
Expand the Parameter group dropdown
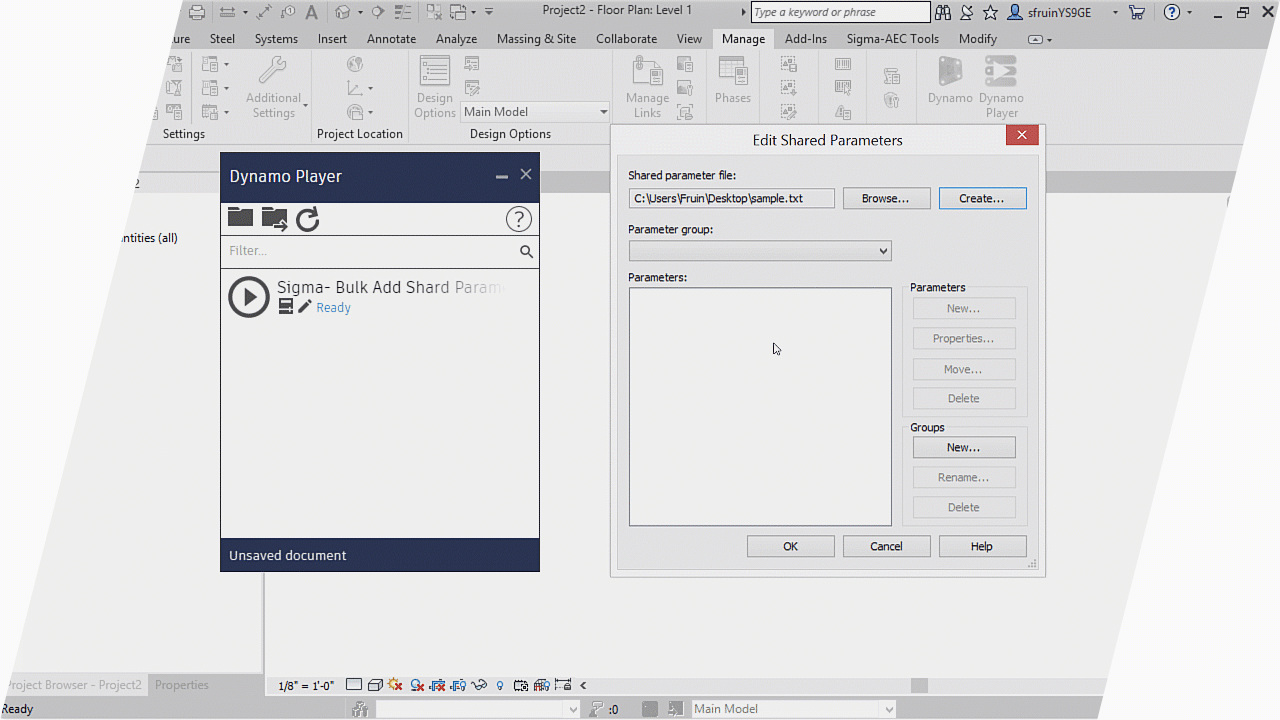760,251
